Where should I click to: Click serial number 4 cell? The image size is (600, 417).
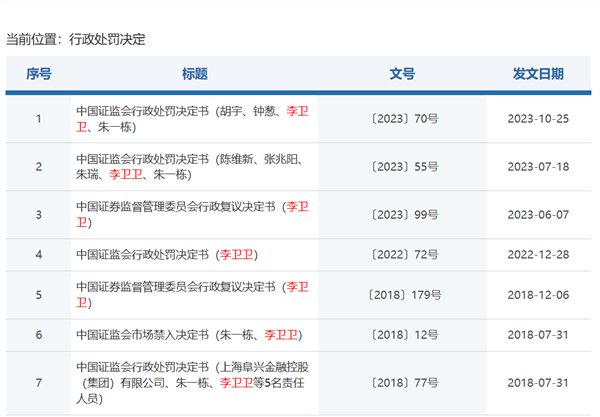click(39, 255)
